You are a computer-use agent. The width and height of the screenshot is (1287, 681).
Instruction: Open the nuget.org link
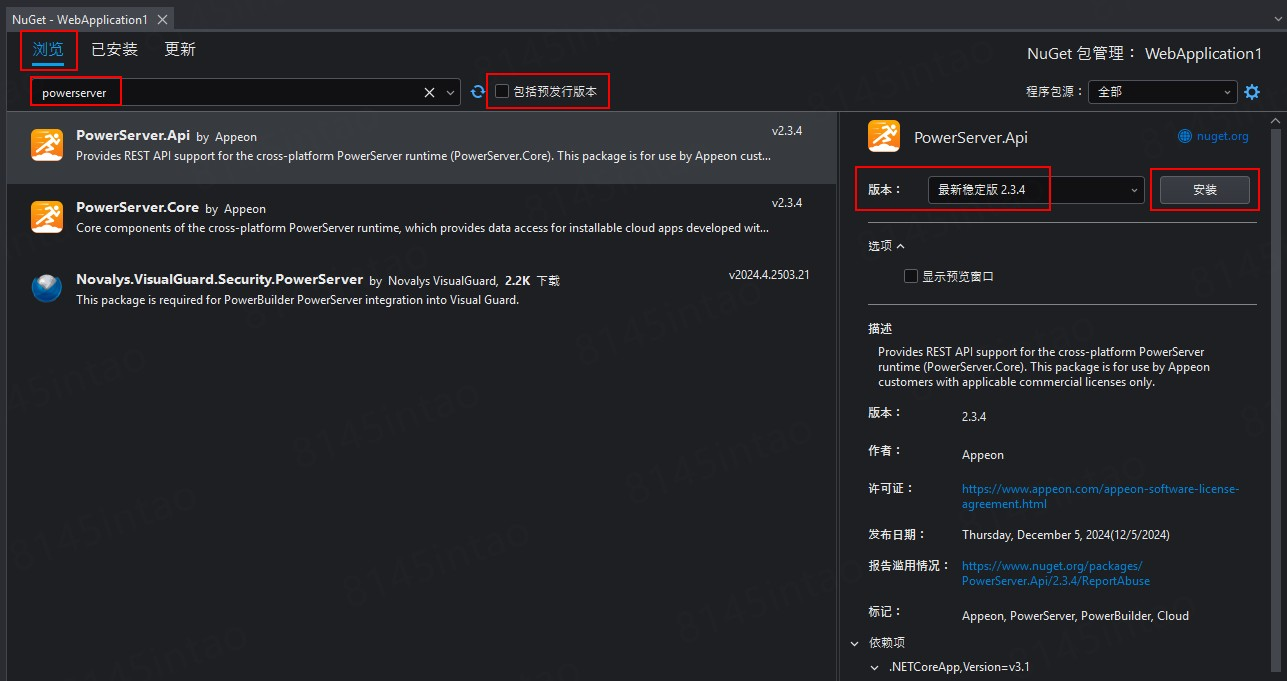(x=1222, y=136)
